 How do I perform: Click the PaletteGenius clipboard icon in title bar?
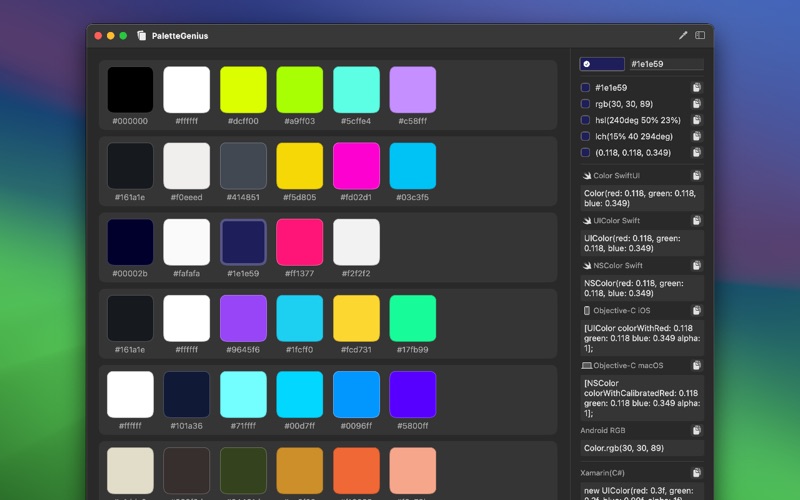coord(141,36)
